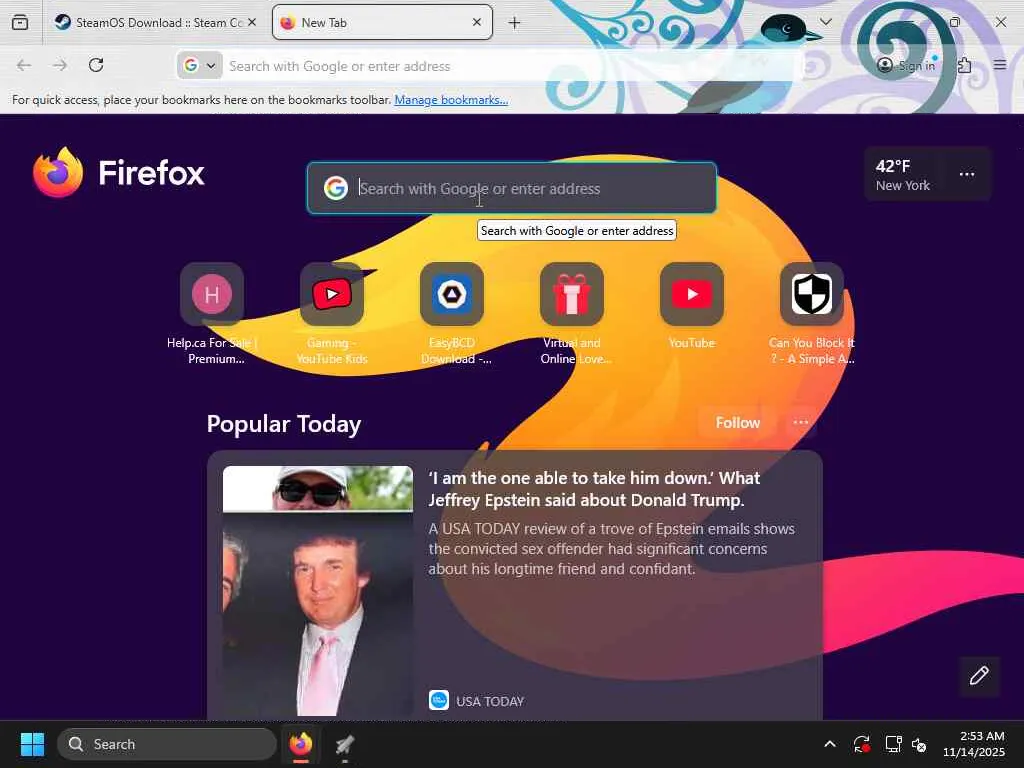Viewport: 1024px width, 768px height.
Task: Open the clock showing 2:53 AM
Action: [974, 744]
